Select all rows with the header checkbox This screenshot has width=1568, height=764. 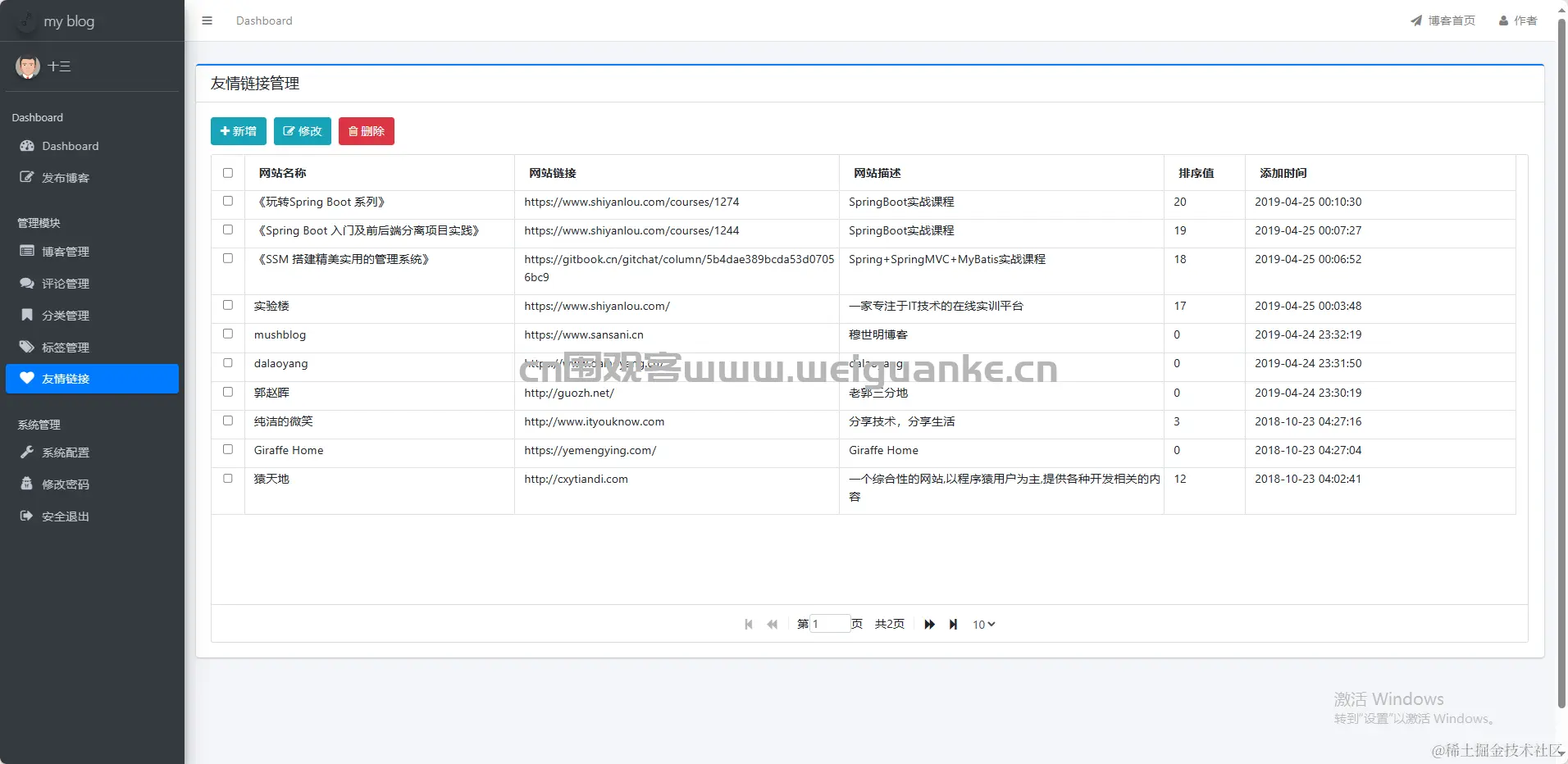(x=228, y=173)
